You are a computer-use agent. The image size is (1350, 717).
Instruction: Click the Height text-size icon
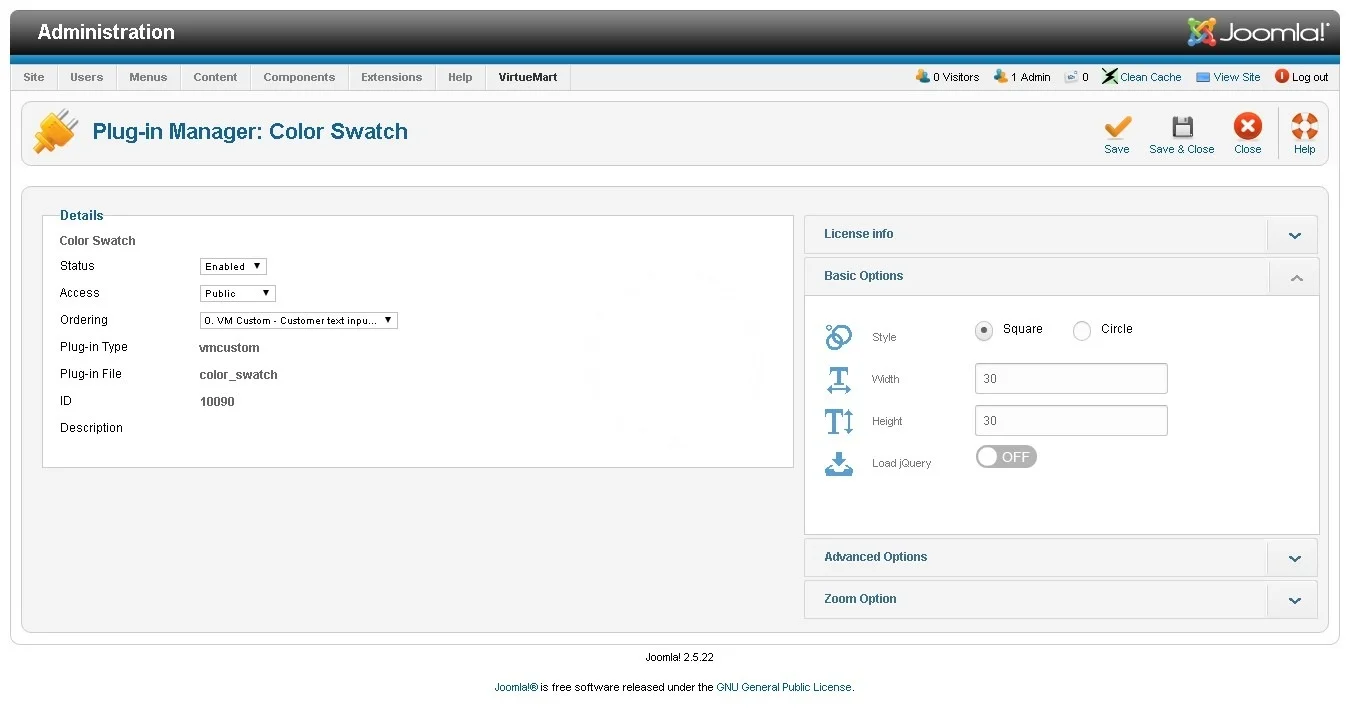839,421
